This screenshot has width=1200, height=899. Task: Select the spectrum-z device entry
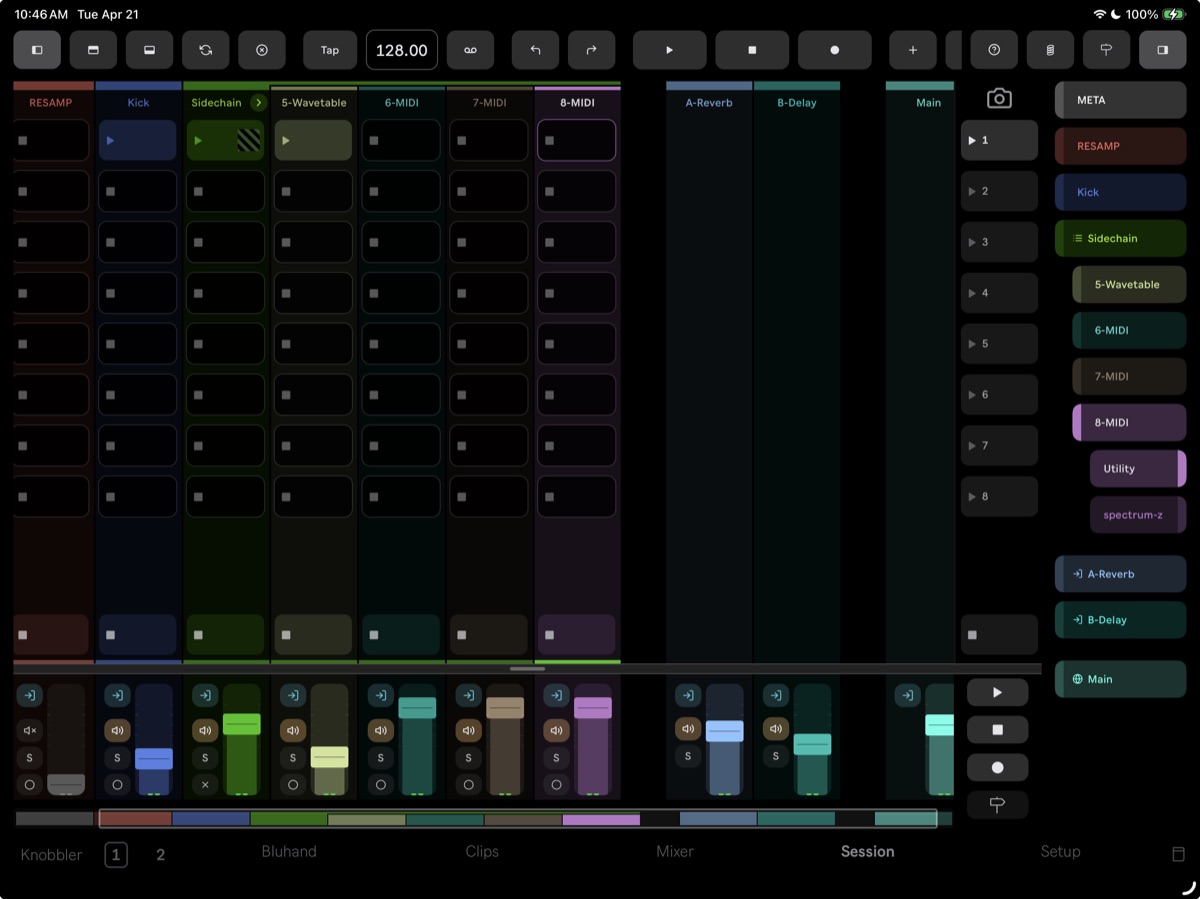click(1138, 515)
